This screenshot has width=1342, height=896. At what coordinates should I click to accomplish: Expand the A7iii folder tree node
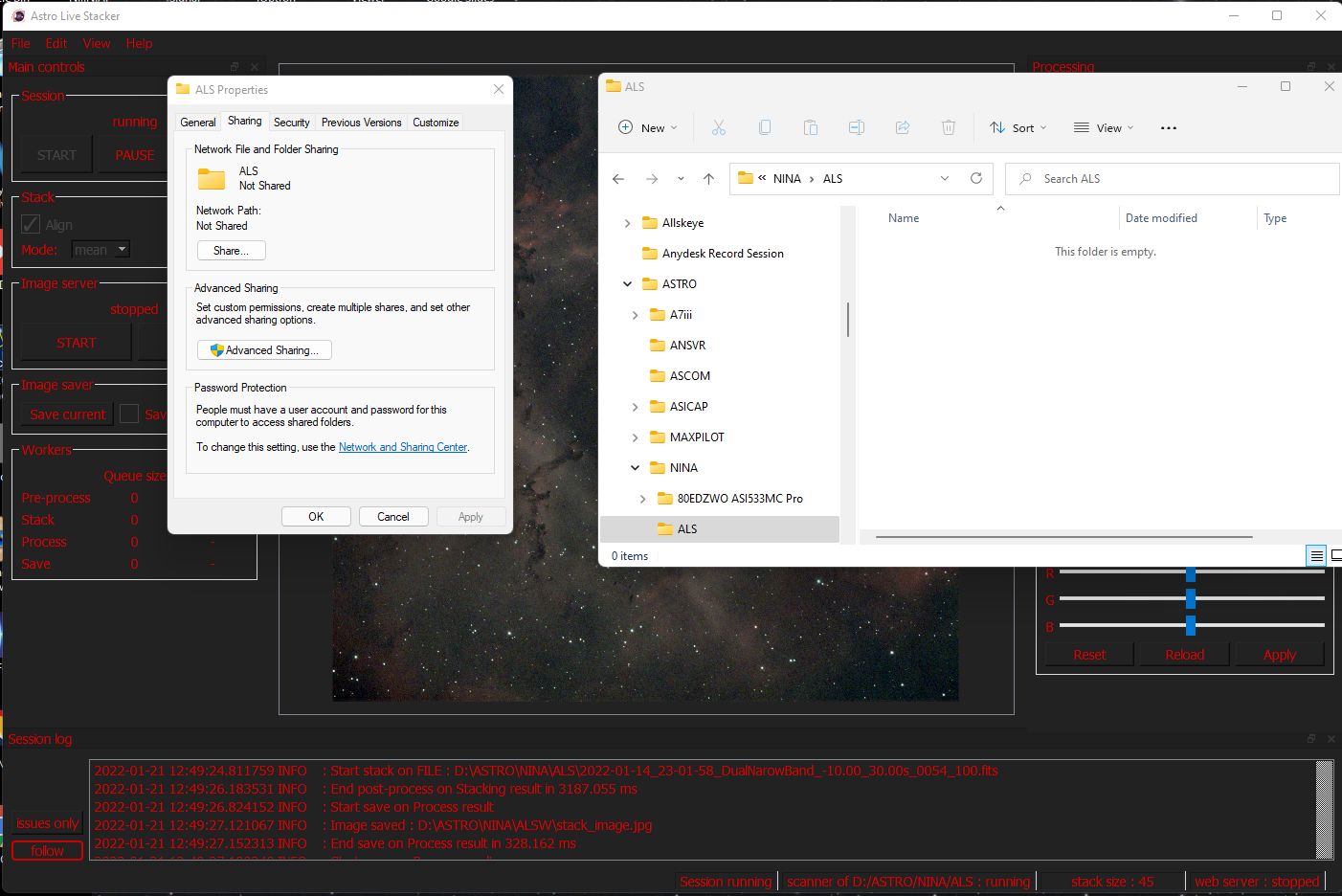(635, 315)
